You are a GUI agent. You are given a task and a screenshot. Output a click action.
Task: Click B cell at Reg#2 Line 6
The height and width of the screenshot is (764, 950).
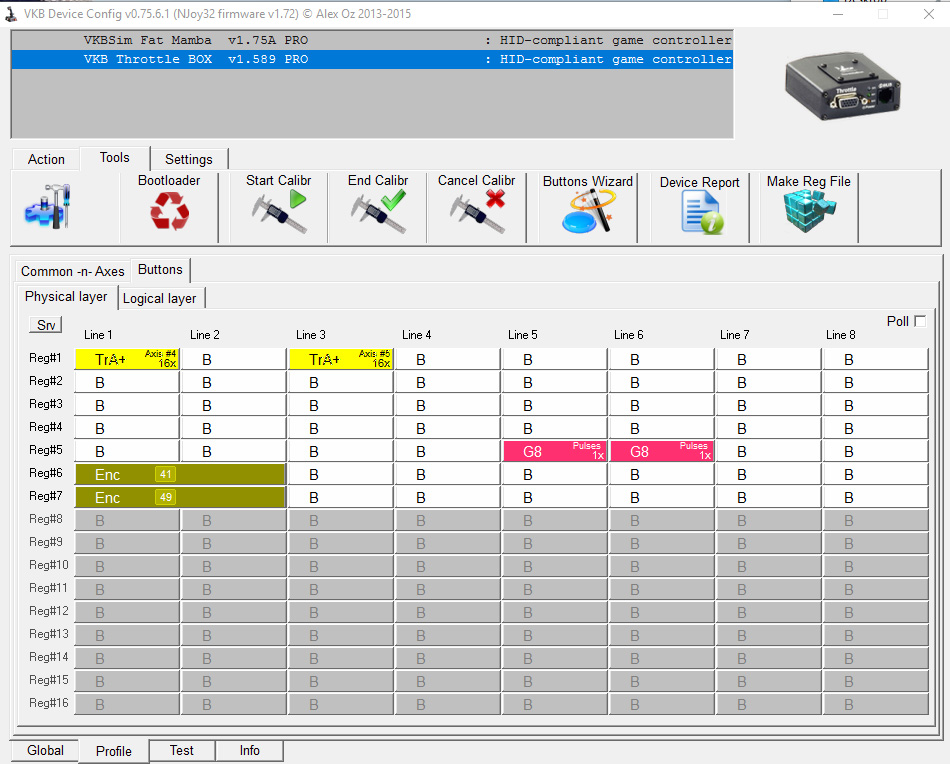tap(662, 382)
